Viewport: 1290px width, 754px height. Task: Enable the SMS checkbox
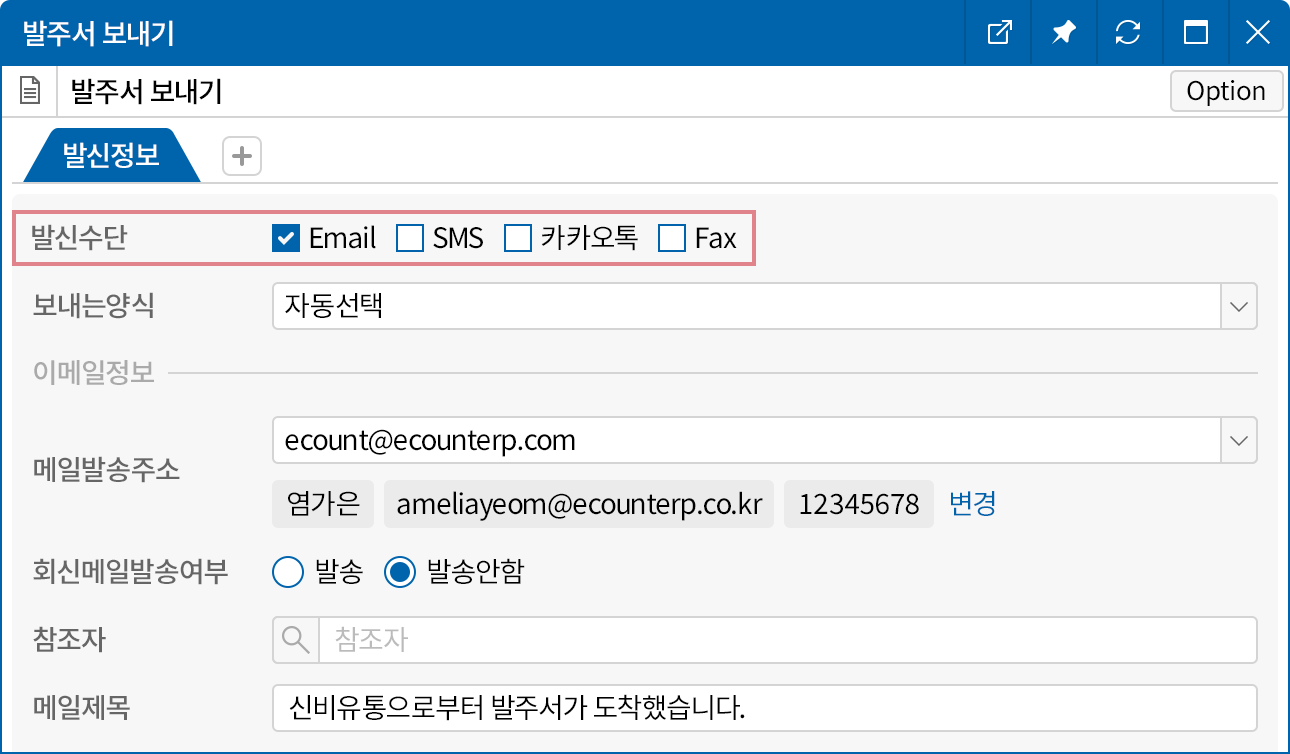pyautogui.click(x=410, y=238)
